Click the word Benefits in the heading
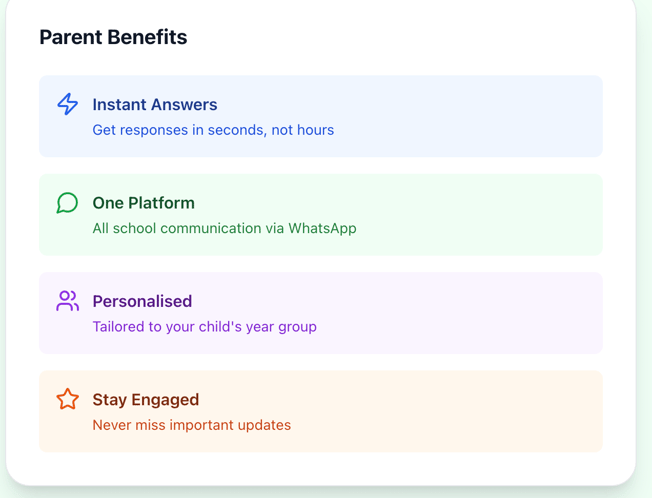This screenshot has width=652, height=498. tap(147, 37)
